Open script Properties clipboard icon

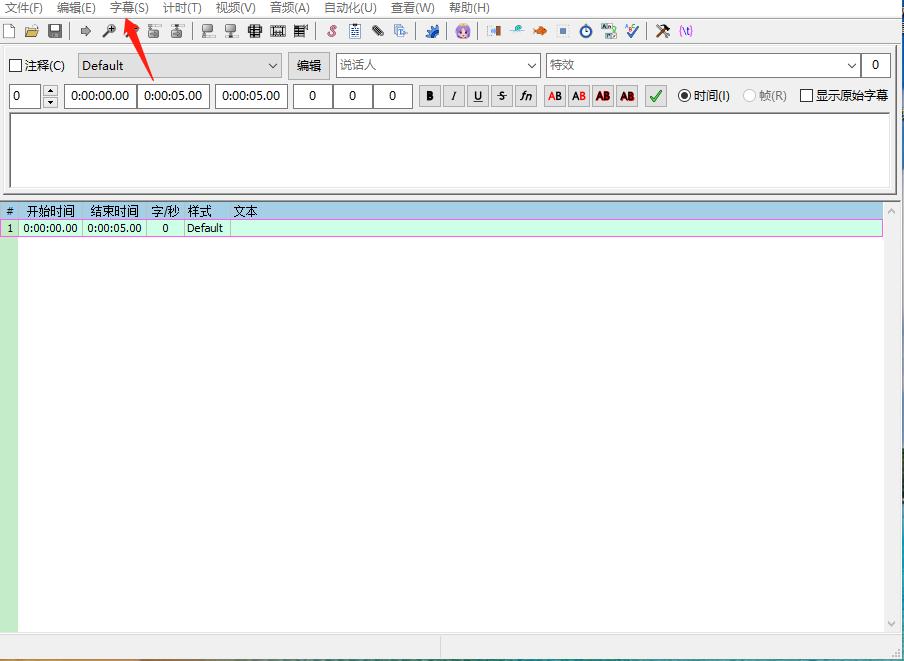[x=355, y=31]
